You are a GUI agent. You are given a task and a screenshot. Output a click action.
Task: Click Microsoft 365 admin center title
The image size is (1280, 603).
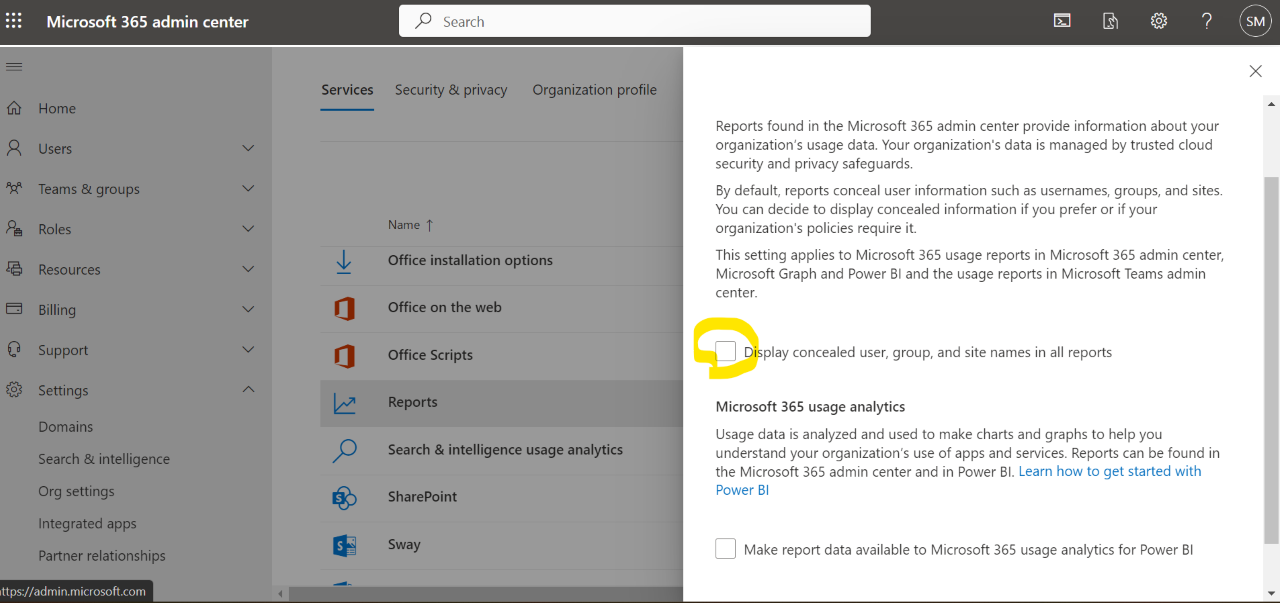pos(148,21)
